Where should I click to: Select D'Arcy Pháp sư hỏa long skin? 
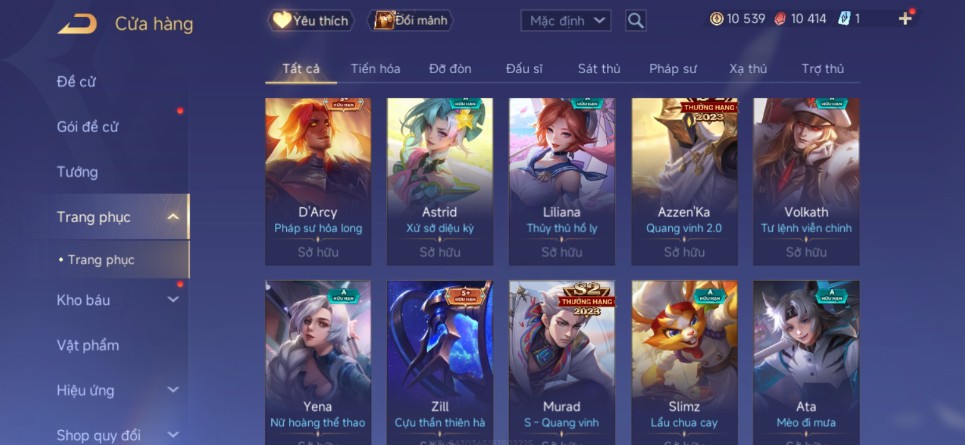[x=318, y=182]
